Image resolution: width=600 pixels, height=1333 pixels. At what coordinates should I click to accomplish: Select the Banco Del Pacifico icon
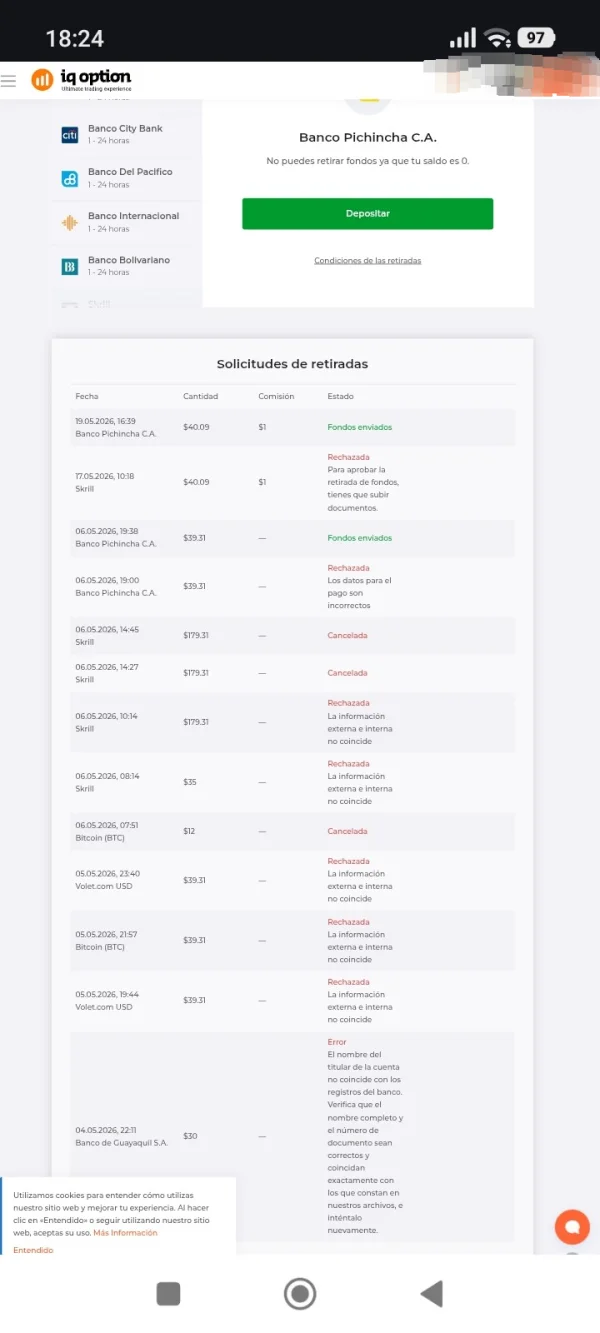coord(70,178)
